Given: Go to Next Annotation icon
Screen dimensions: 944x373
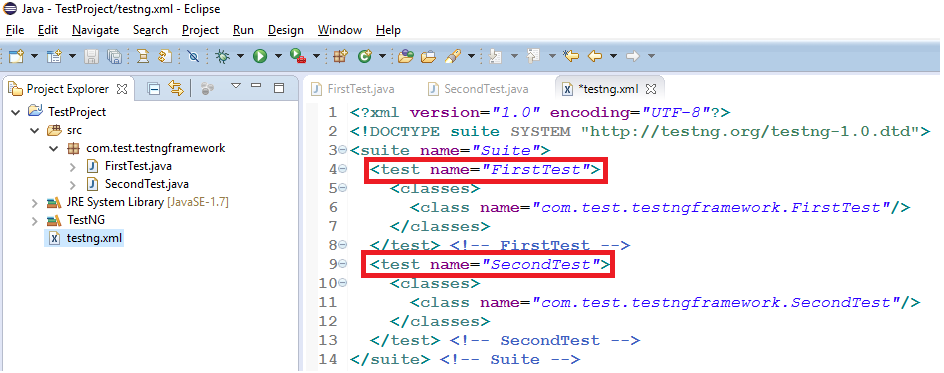Looking at the screenshot, I should click(495, 57).
